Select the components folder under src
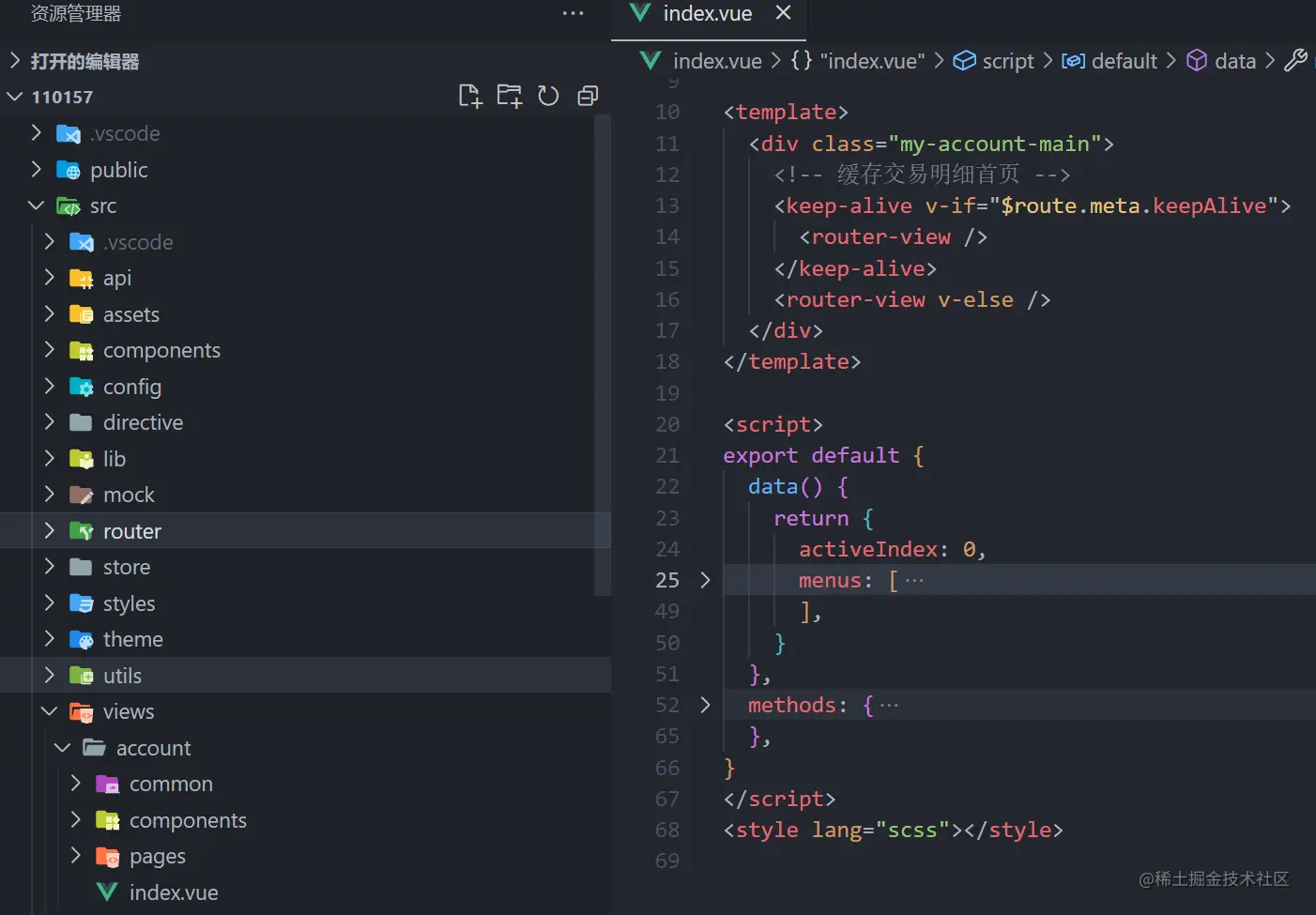Screen dimensions: 1316x915 click(x=161, y=350)
